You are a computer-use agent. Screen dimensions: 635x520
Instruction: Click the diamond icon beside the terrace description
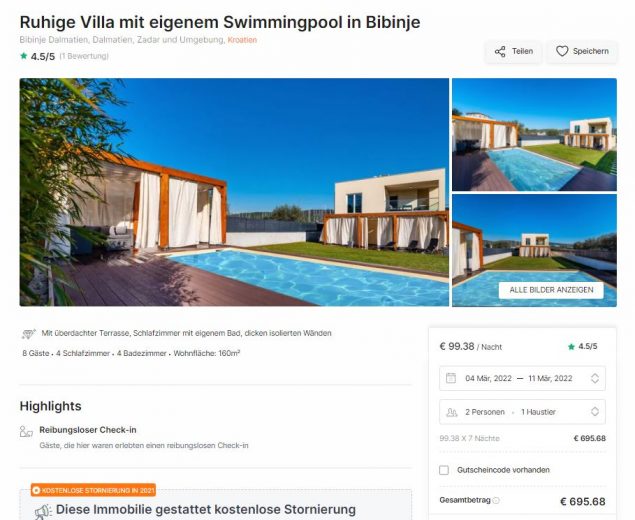[28, 334]
